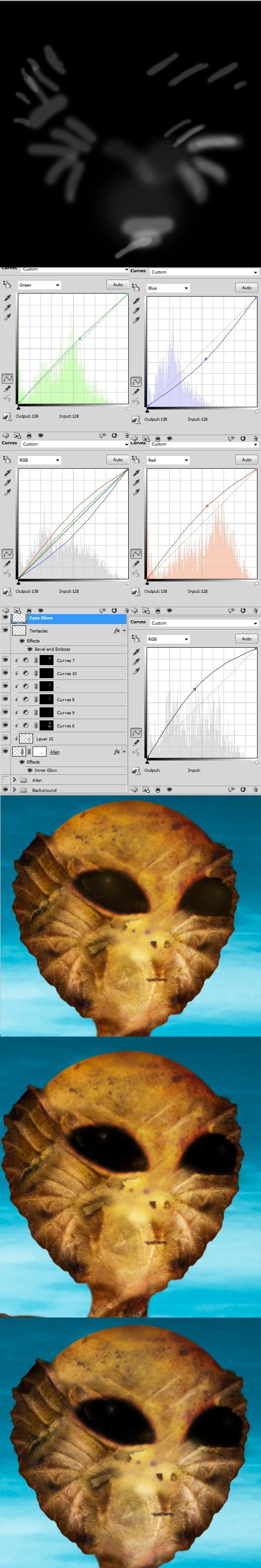Viewport: 261px width, 1568px height.
Task: Click the Curves 8 layer mask thumbnail
Action: point(46,700)
